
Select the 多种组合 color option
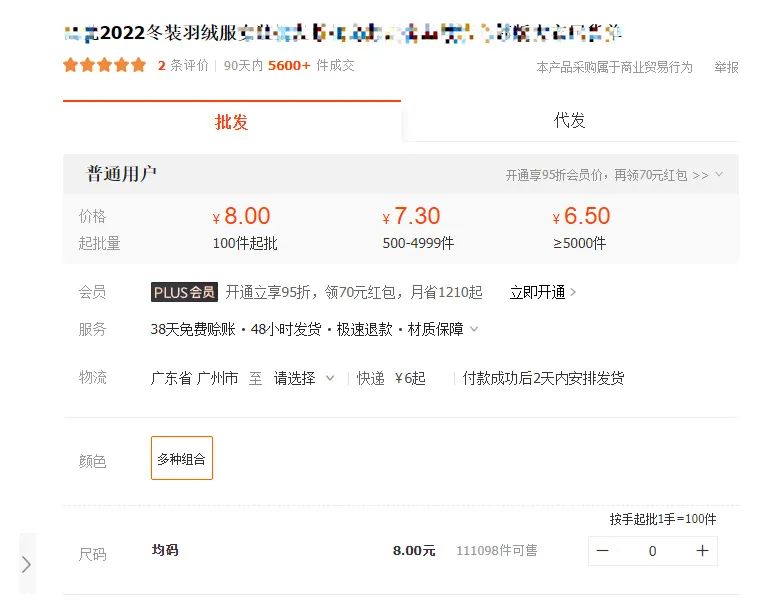(182, 458)
